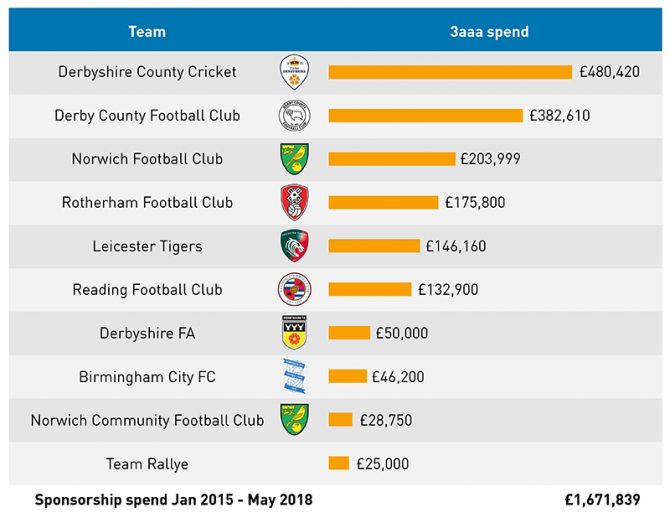The height and width of the screenshot is (528, 670).
Task: Select the £480,420 orange bar
Action: (x=450, y=72)
